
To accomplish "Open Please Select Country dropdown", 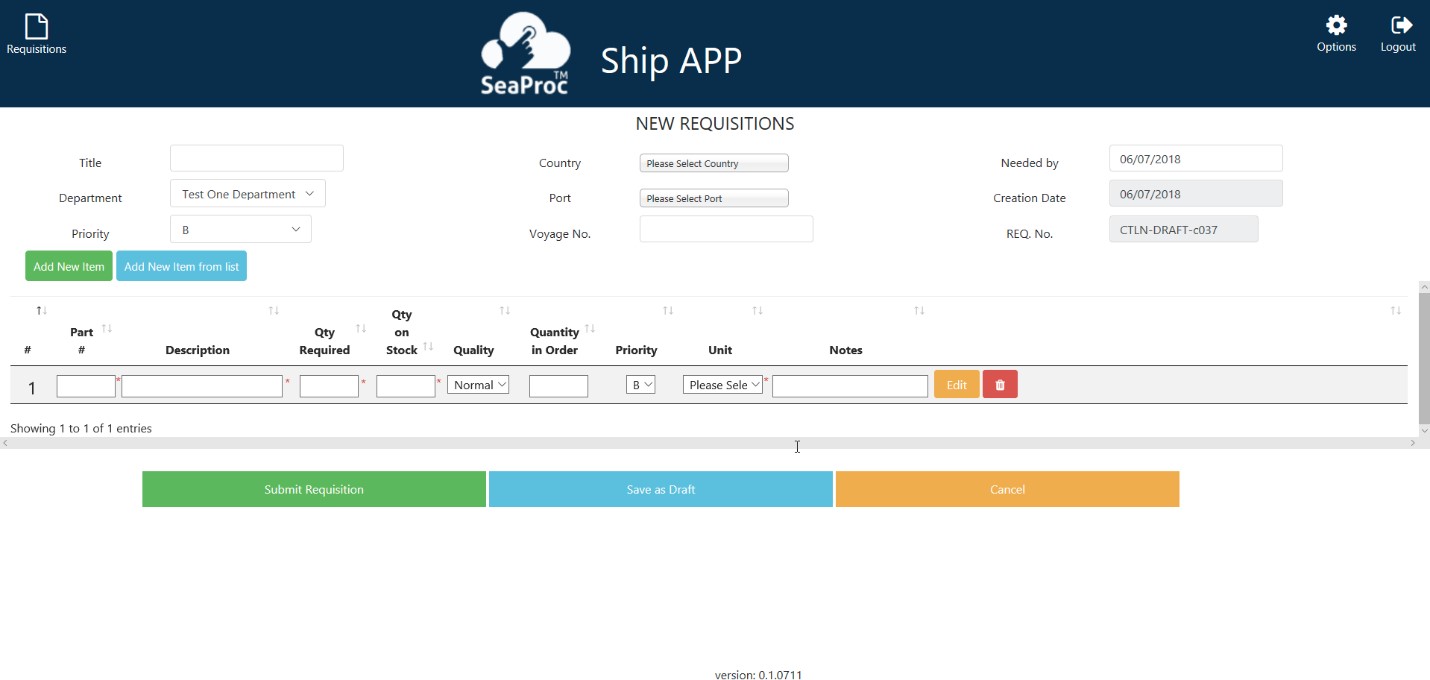I will pos(714,163).
